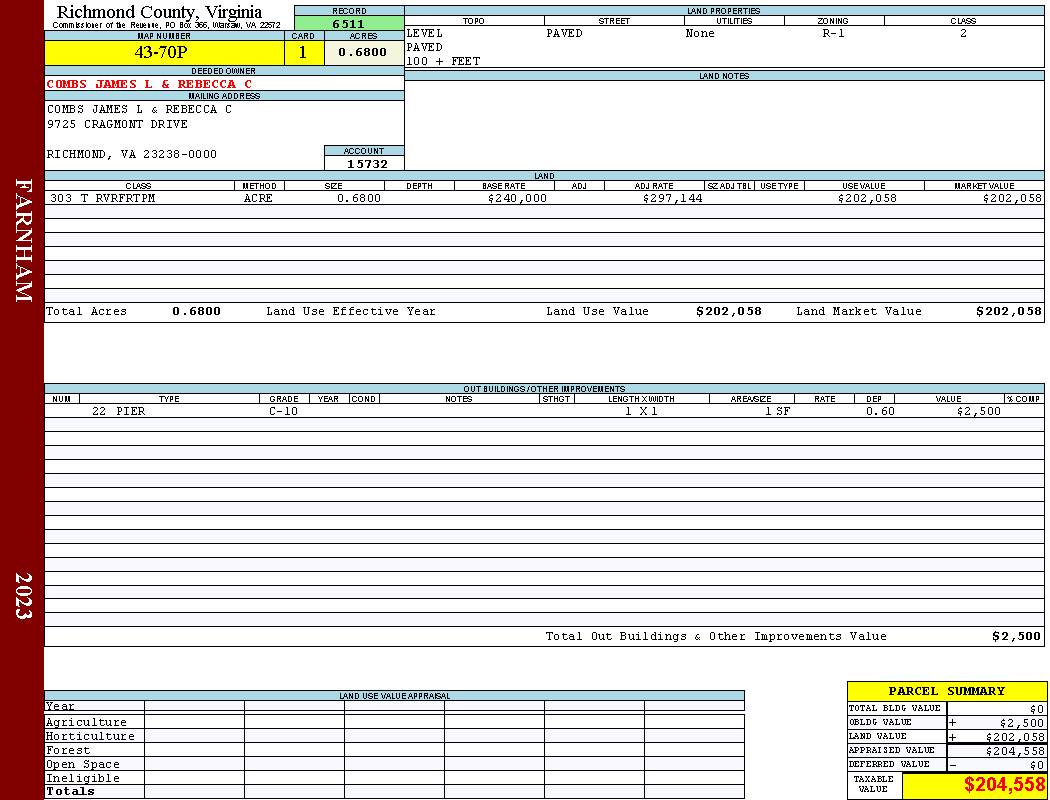
Task: Select bold Land Market Value $202,058 total
Action: point(1008,311)
